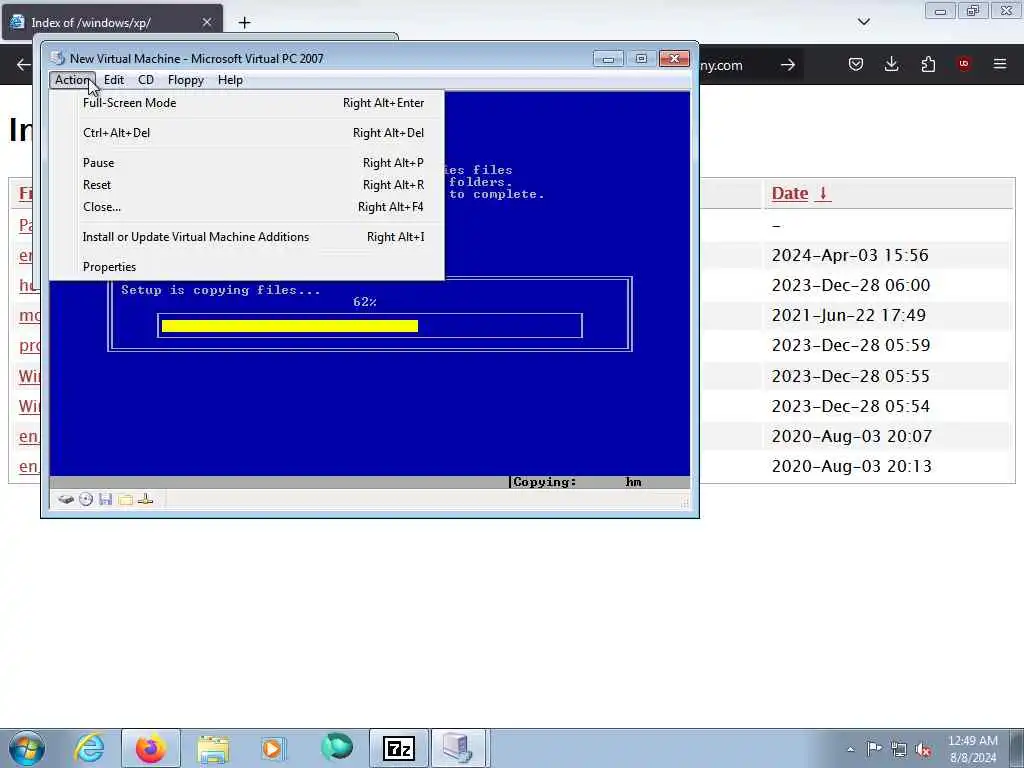Open the Windows Start menu
This screenshot has height=768, width=1024.
click(x=27, y=748)
